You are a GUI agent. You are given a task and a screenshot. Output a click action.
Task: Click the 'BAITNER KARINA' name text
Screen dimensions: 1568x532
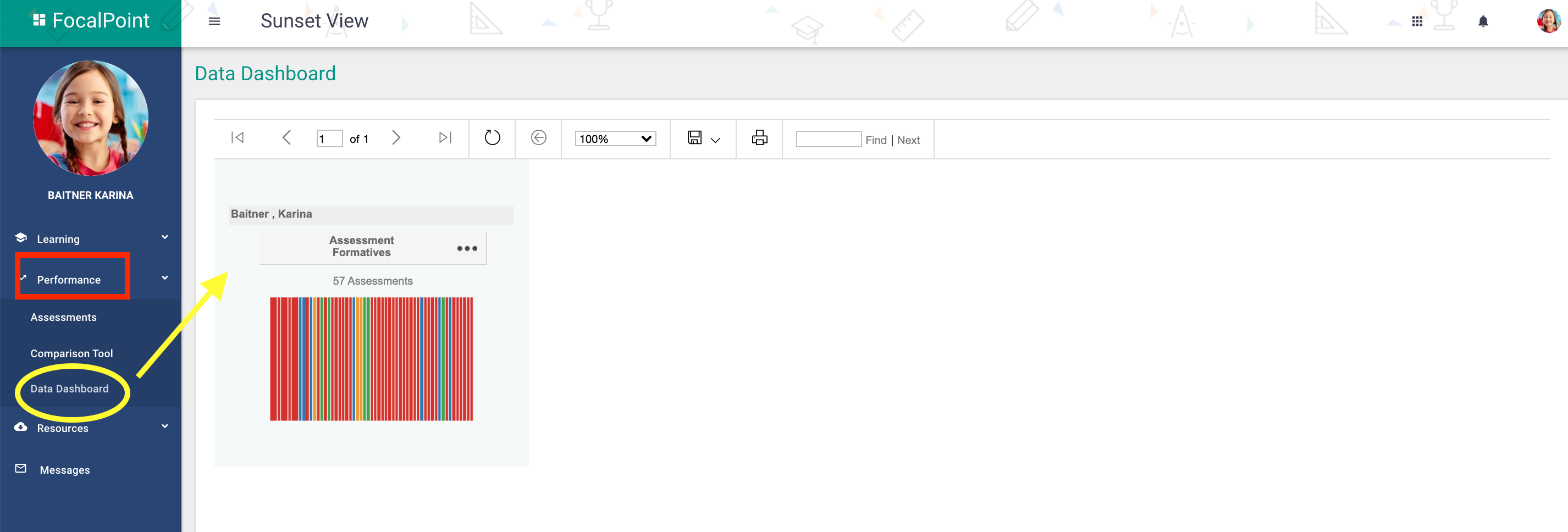(x=91, y=196)
